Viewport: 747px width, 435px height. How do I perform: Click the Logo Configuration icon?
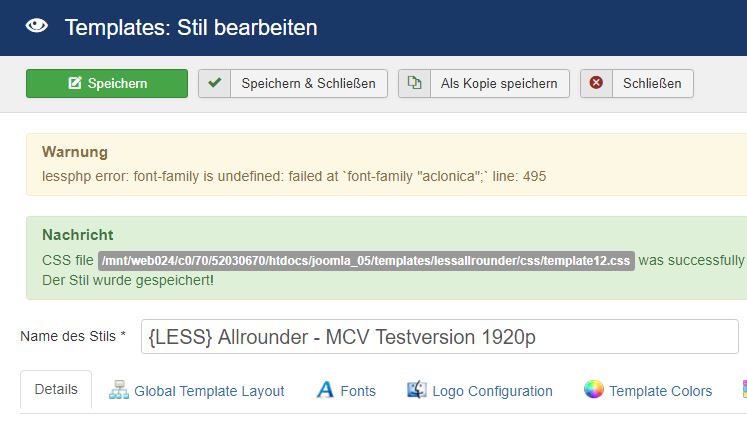point(417,390)
